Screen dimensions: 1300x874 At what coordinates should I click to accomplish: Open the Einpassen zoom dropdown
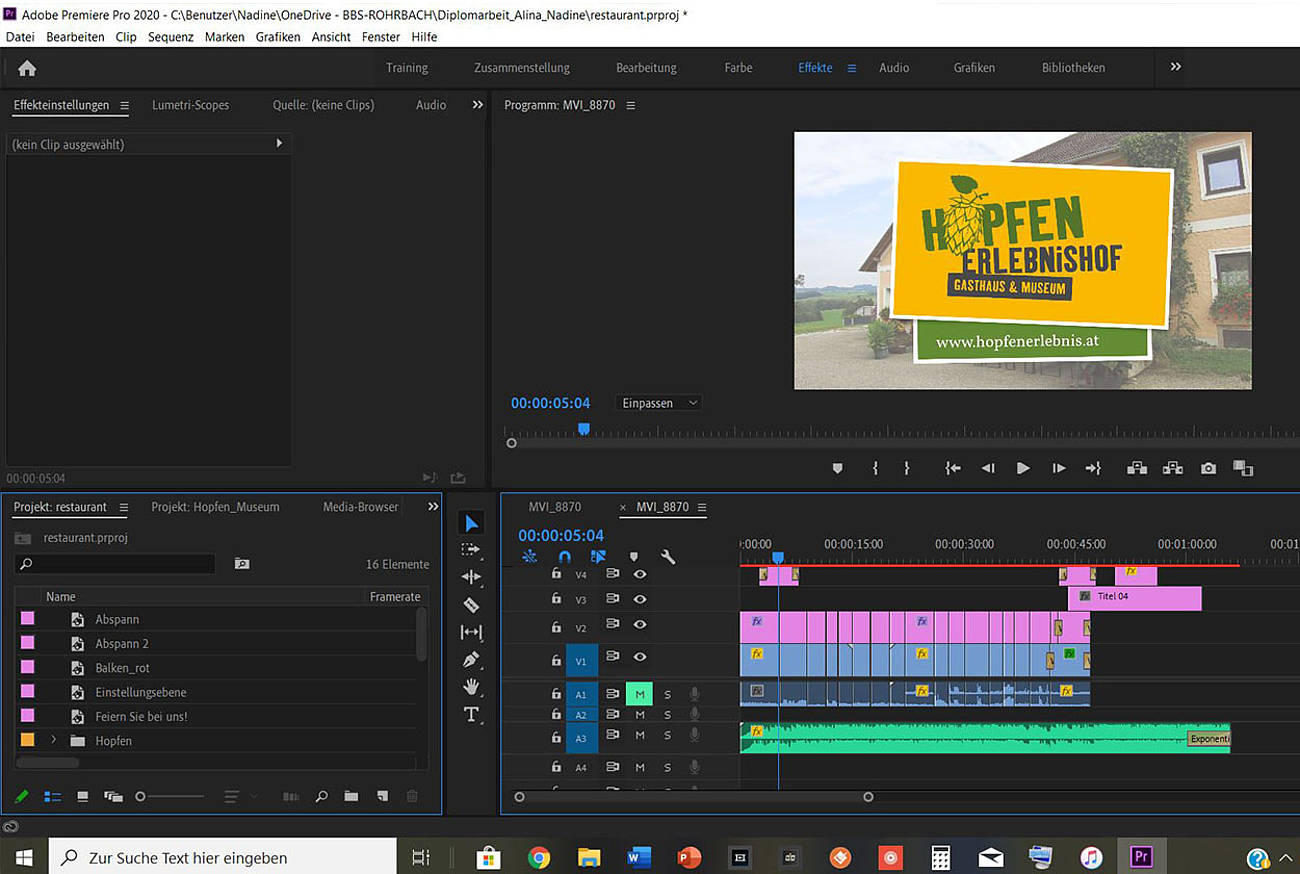(x=658, y=403)
